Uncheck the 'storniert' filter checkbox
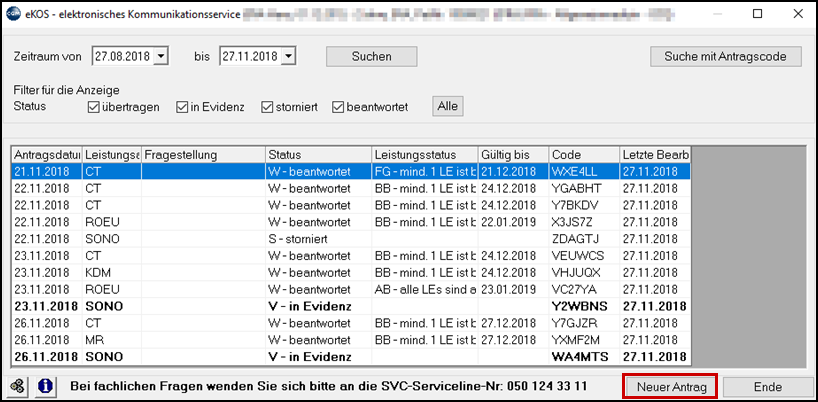This screenshot has height=402, width=818. [x=268, y=107]
